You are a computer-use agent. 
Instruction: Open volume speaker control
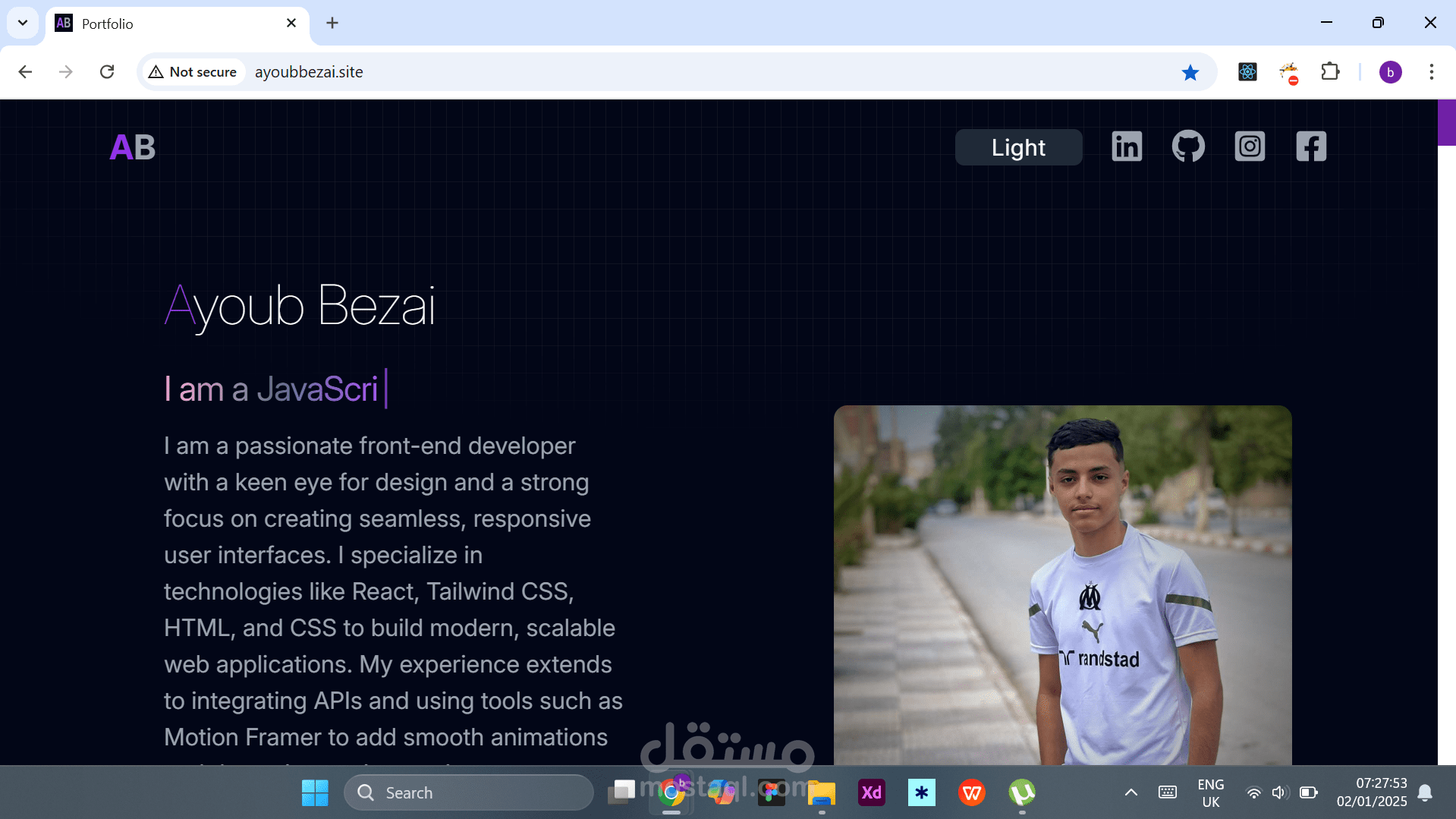pos(1280,793)
